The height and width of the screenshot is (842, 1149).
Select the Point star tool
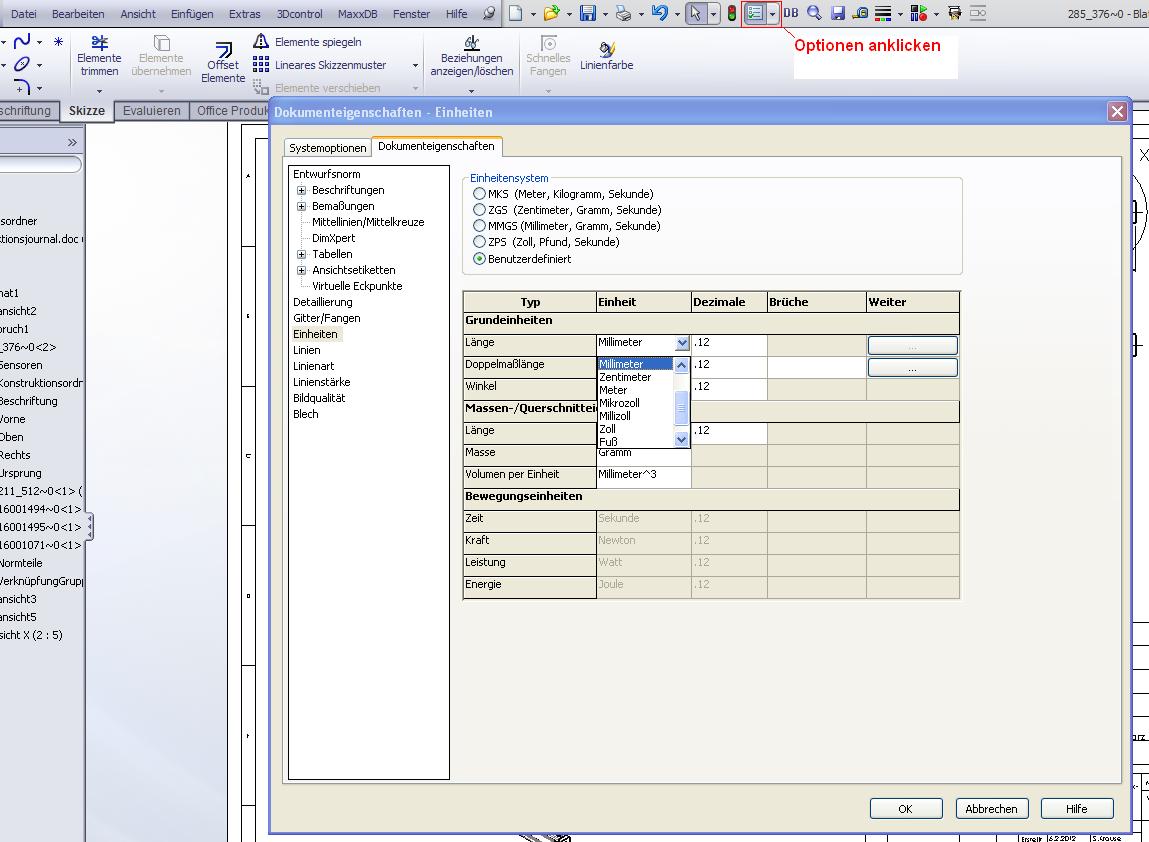point(58,42)
